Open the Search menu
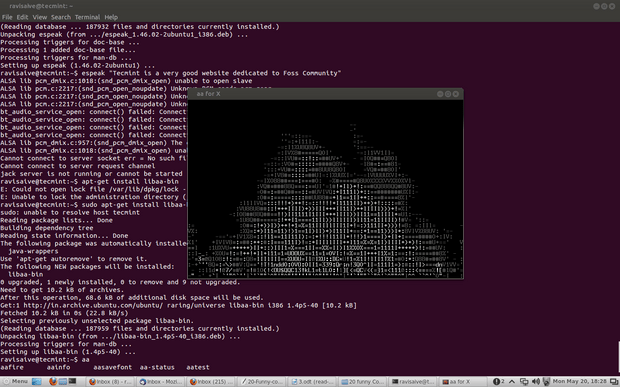 pyautogui.click(x=61, y=17)
